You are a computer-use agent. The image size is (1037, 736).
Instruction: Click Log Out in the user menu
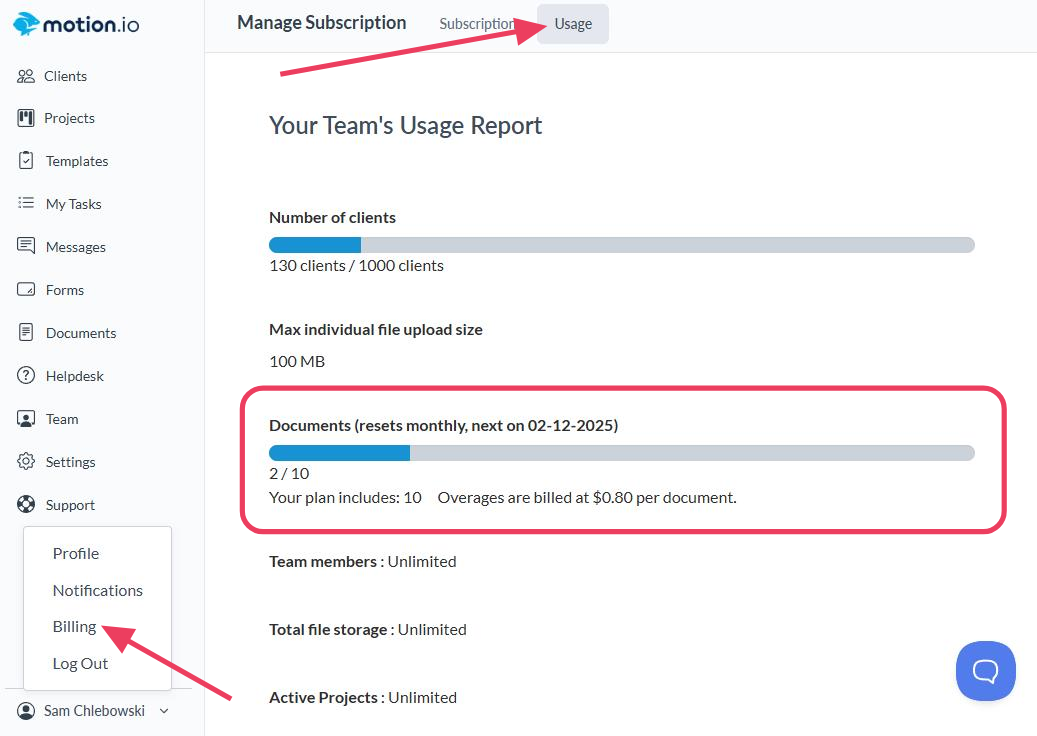[x=80, y=664]
